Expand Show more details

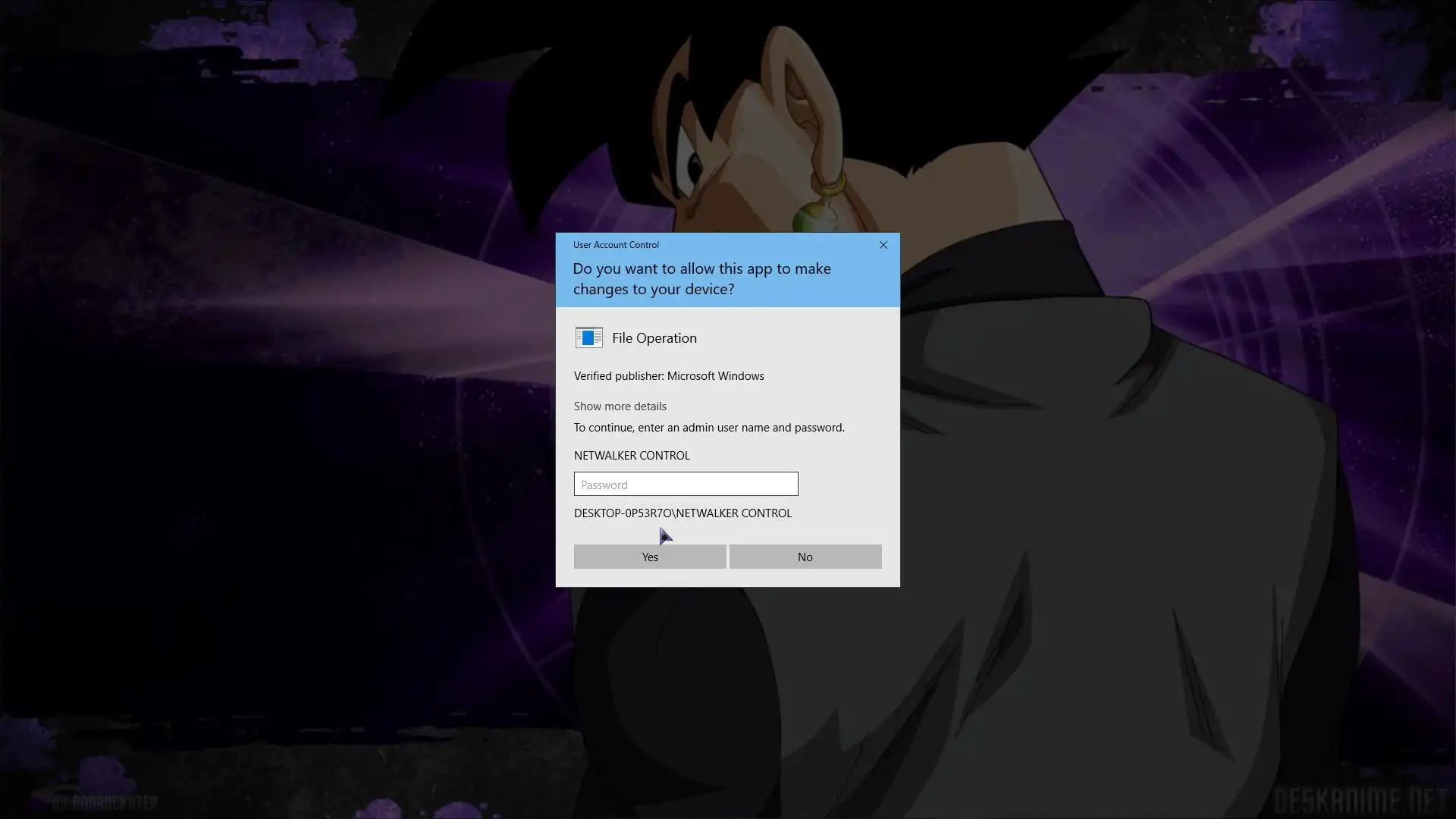tap(620, 406)
